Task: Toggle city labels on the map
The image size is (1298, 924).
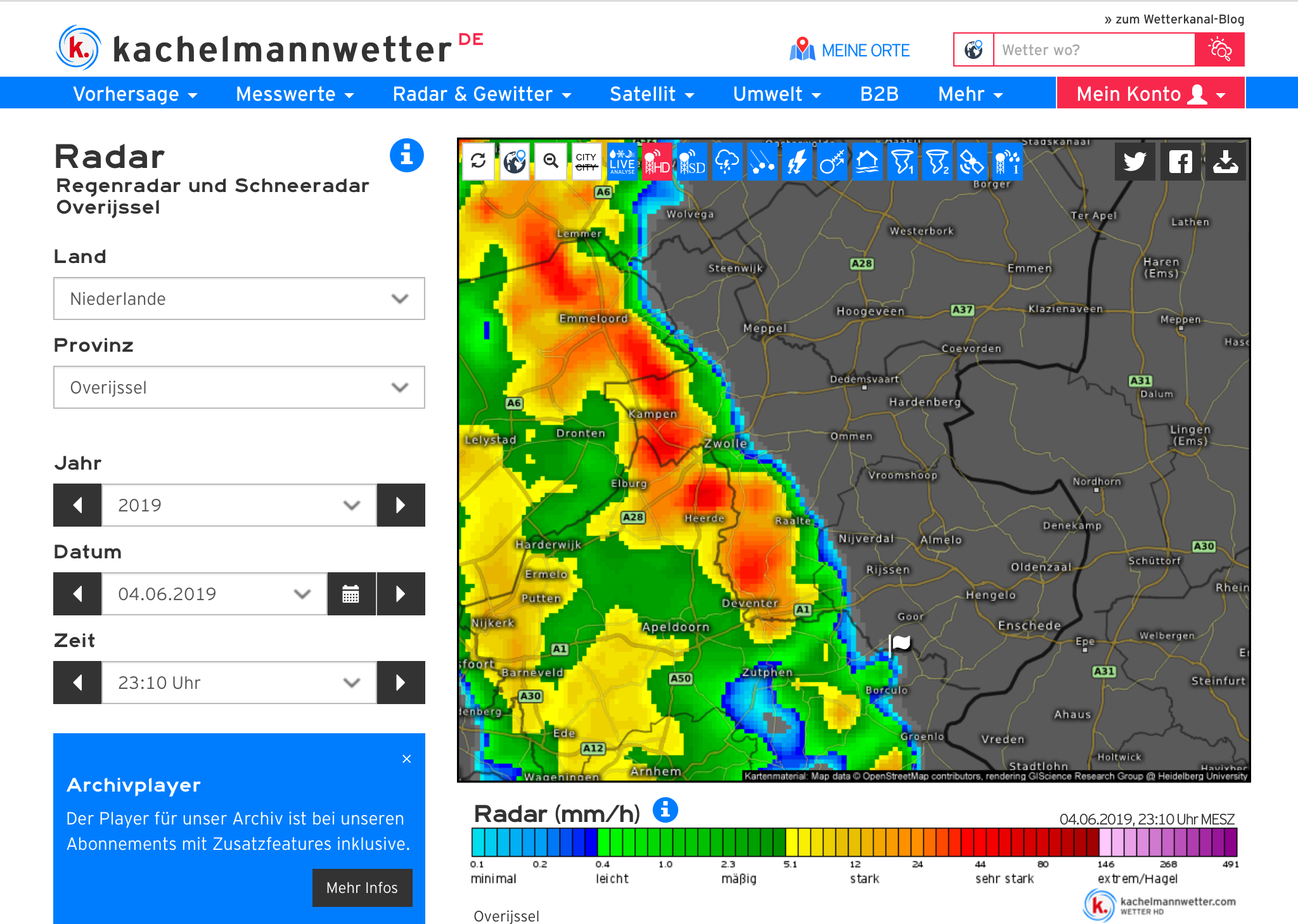Action: click(x=586, y=162)
